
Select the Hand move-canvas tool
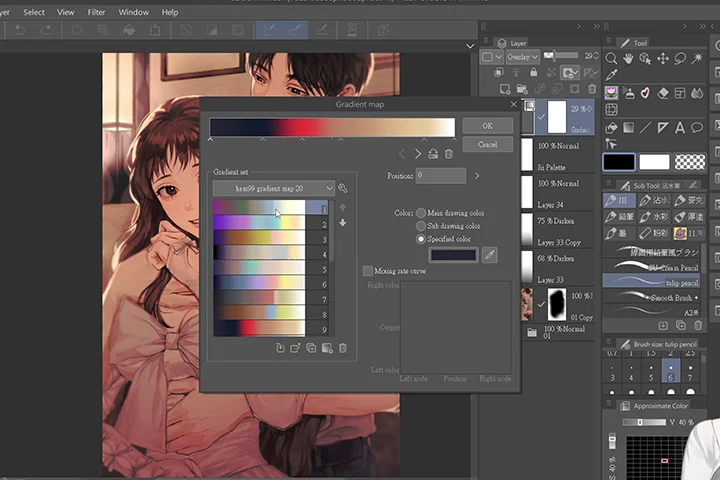point(628,58)
